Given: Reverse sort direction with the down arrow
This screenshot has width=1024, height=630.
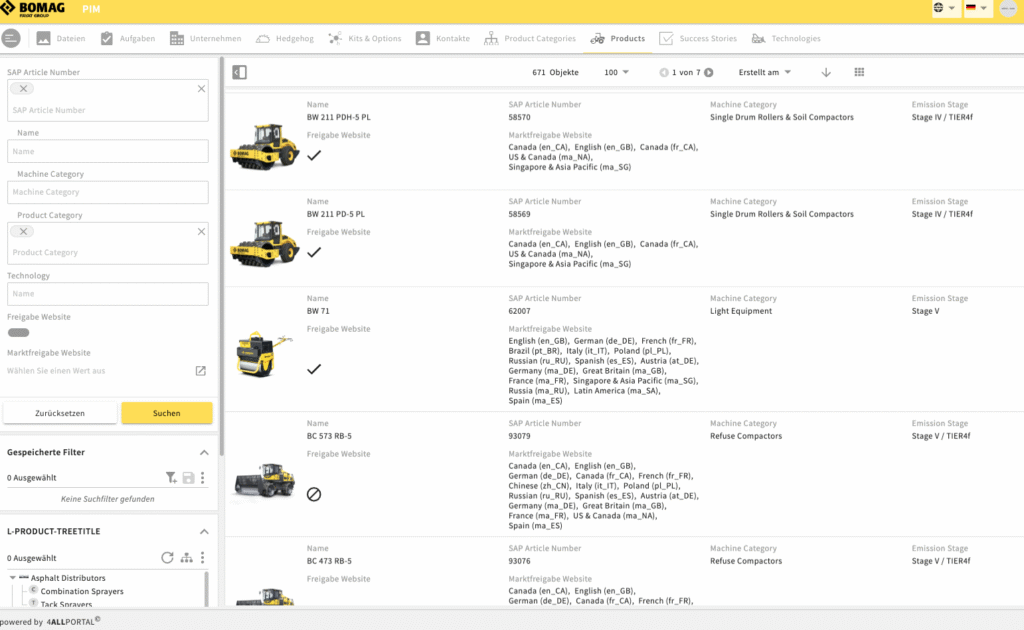Looking at the screenshot, I should click(826, 72).
